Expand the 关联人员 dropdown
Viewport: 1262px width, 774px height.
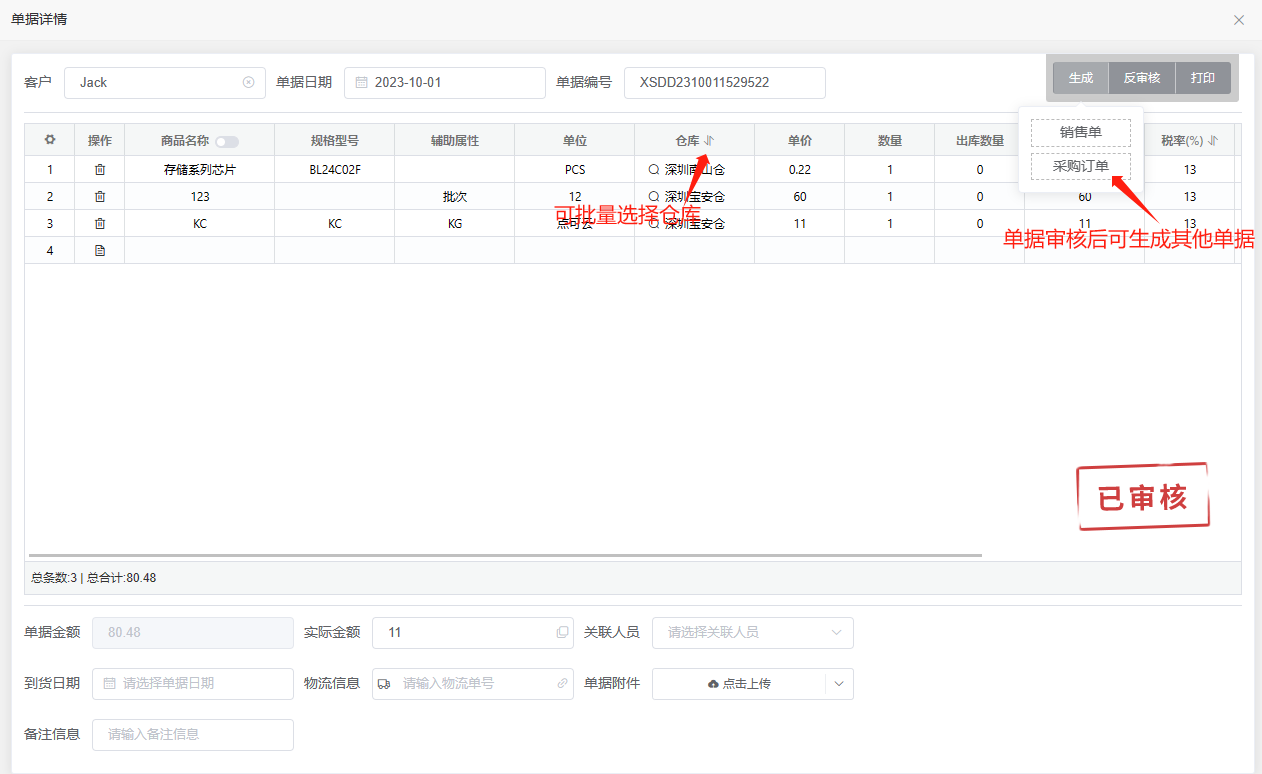click(836, 633)
